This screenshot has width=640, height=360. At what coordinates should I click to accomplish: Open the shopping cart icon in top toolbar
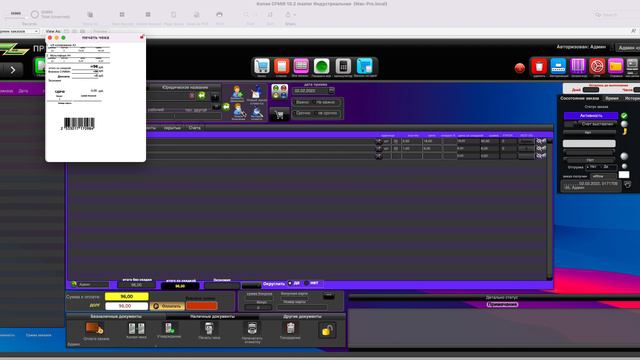tap(261, 66)
